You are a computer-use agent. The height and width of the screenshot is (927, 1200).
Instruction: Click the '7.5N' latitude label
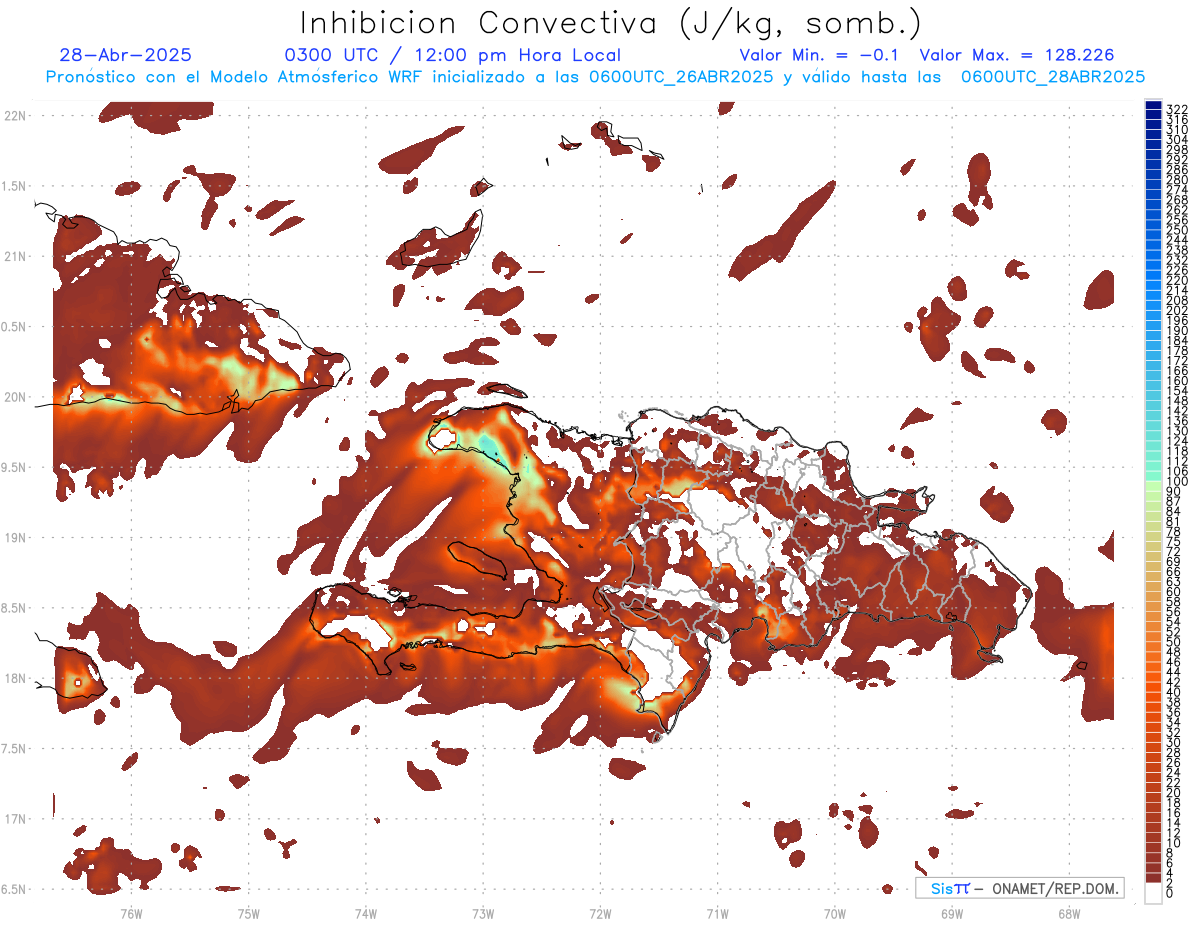pyautogui.click(x=15, y=749)
